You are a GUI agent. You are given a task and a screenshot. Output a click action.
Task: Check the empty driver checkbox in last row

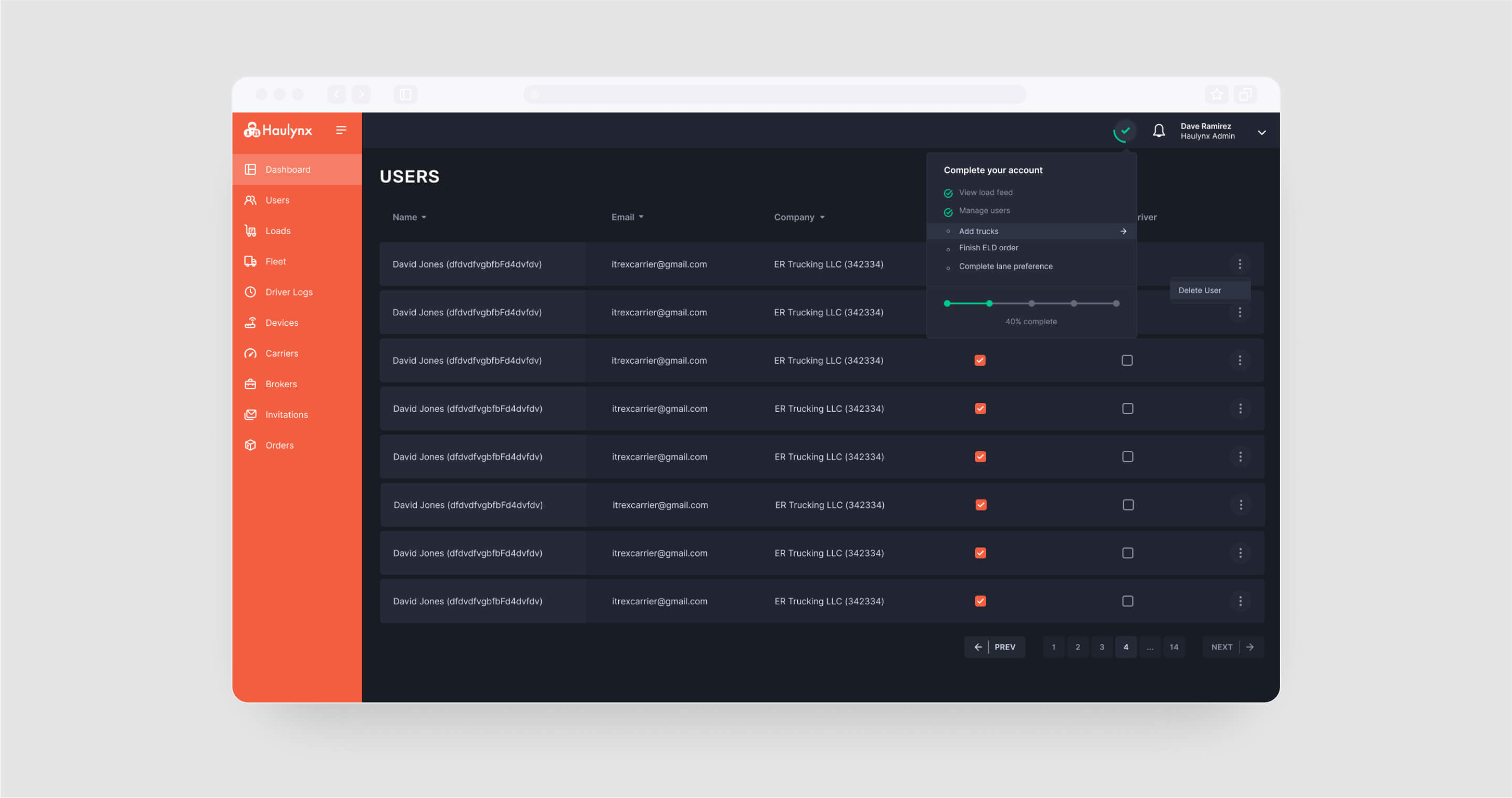click(1127, 601)
